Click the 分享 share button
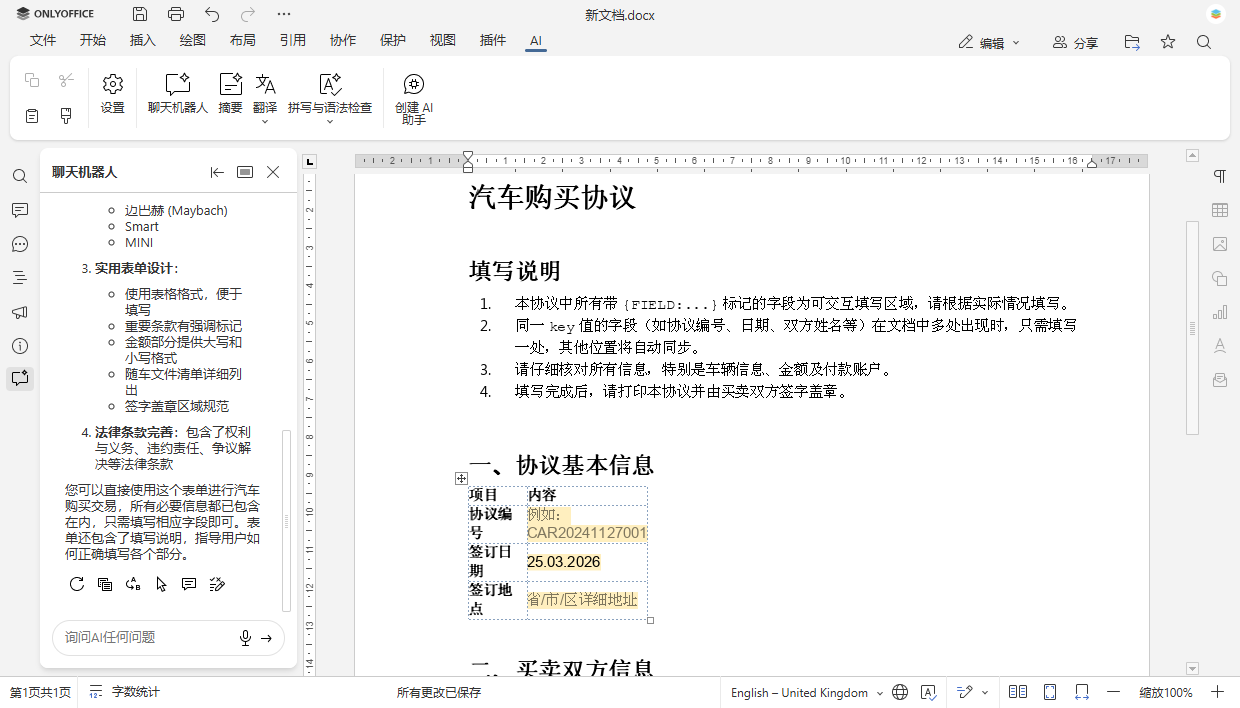 pyautogui.click(x=1075, y=42)
